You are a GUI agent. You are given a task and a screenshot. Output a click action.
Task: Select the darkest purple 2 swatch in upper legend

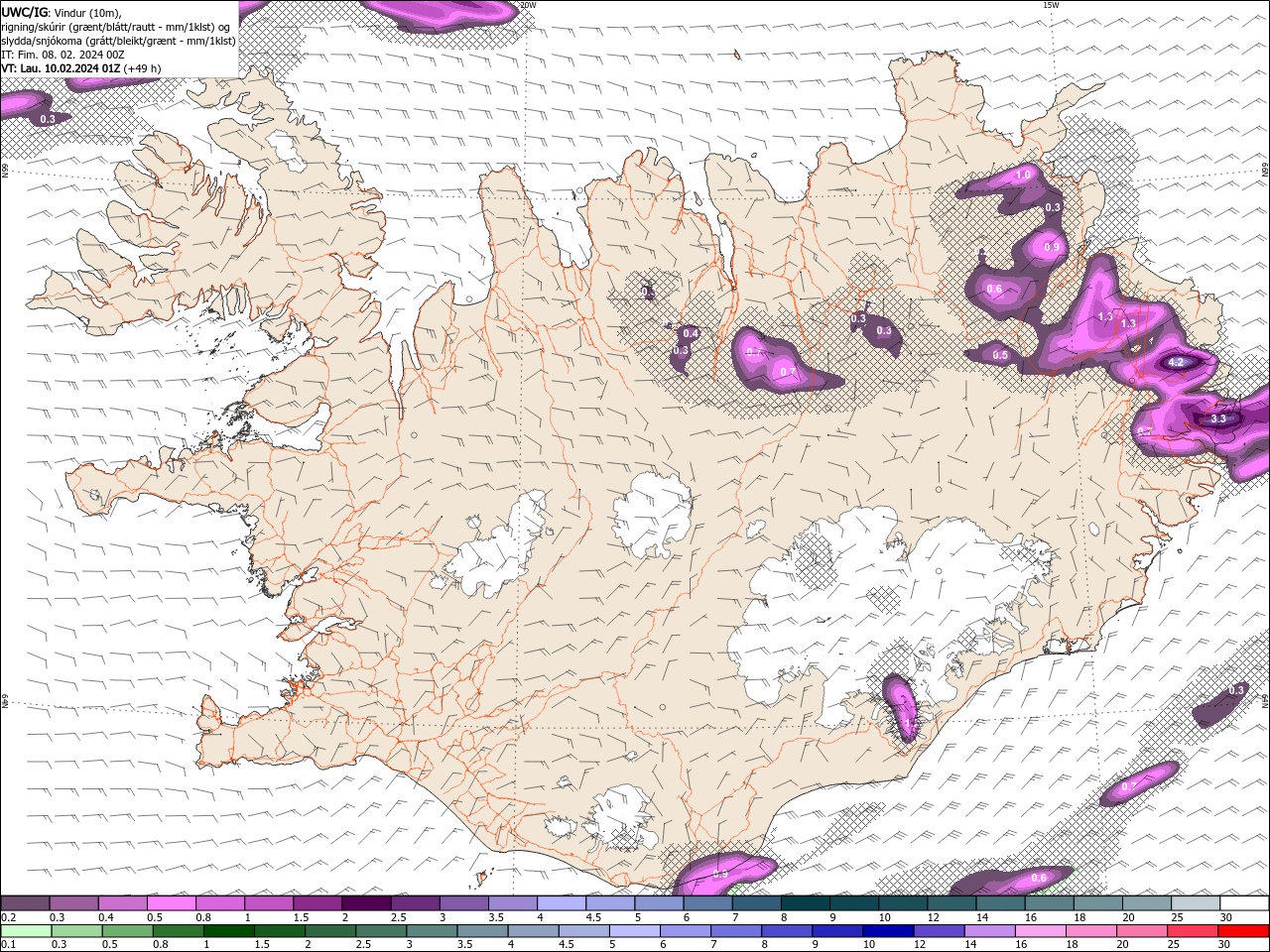click(x=365, y=903)
